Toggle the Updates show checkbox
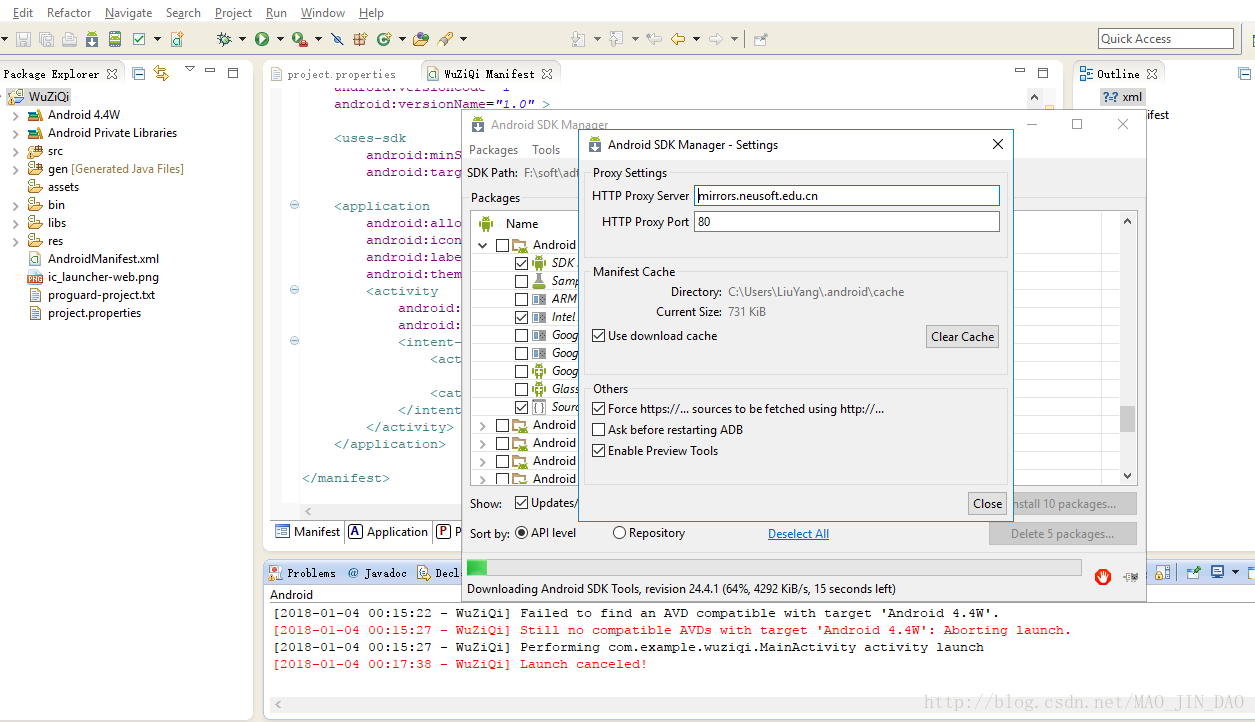 pos(521,503)
